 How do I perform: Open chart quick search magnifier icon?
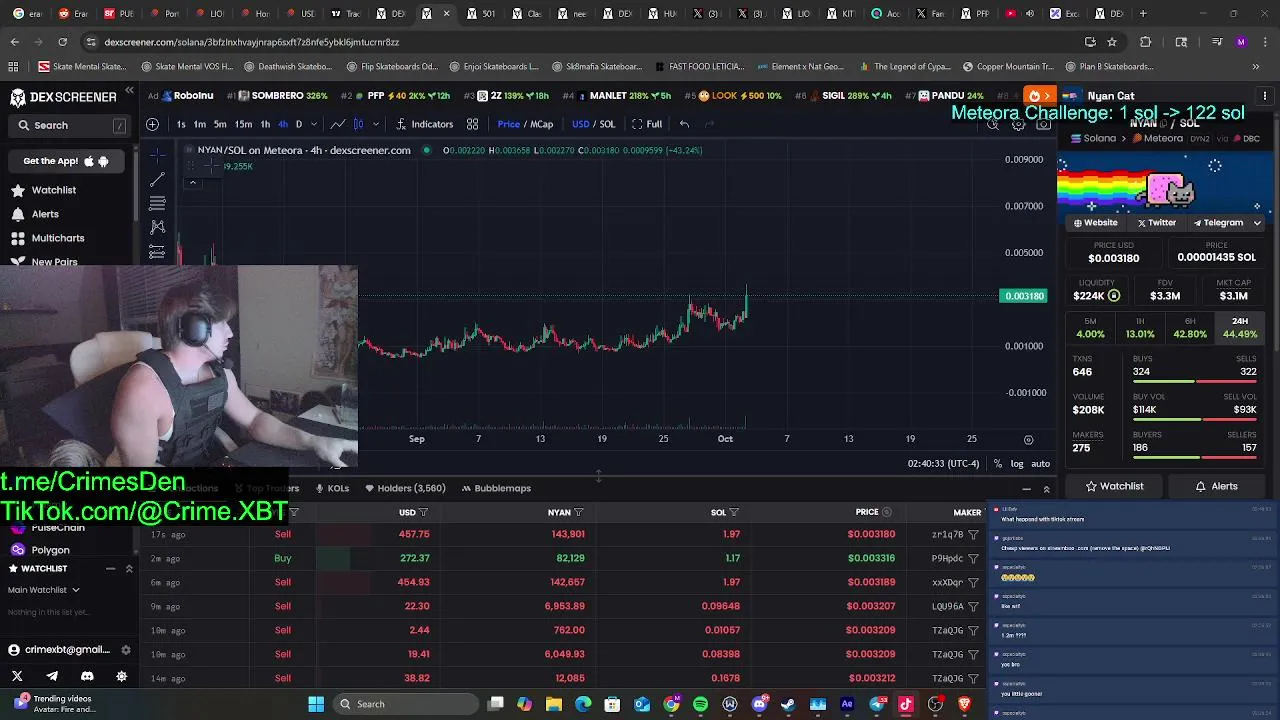(993, 125)
